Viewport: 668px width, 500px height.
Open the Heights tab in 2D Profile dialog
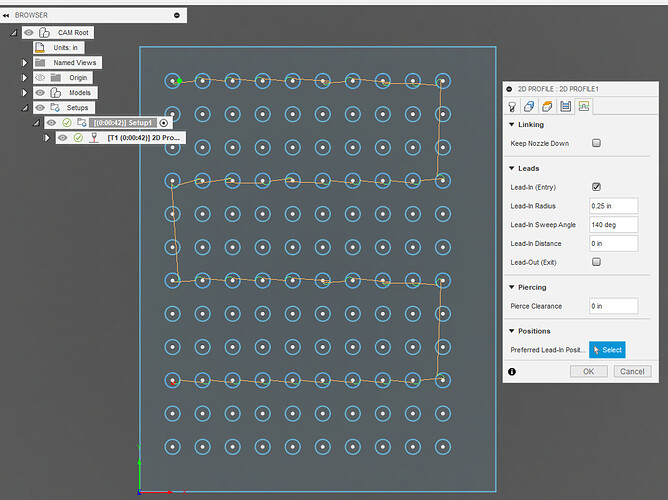coord(547,106)
